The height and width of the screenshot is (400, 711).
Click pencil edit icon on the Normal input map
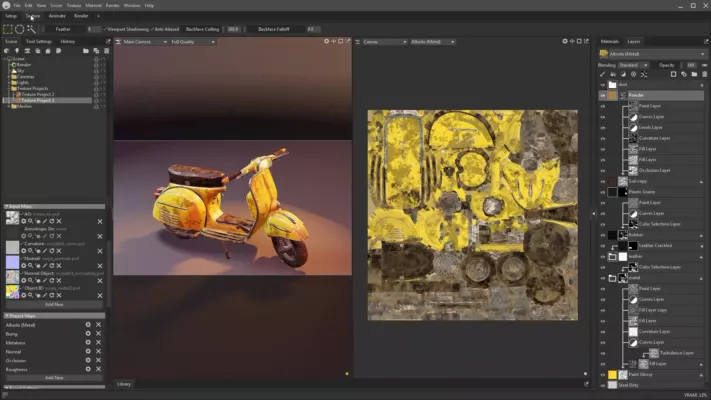[x=44, y=266]
